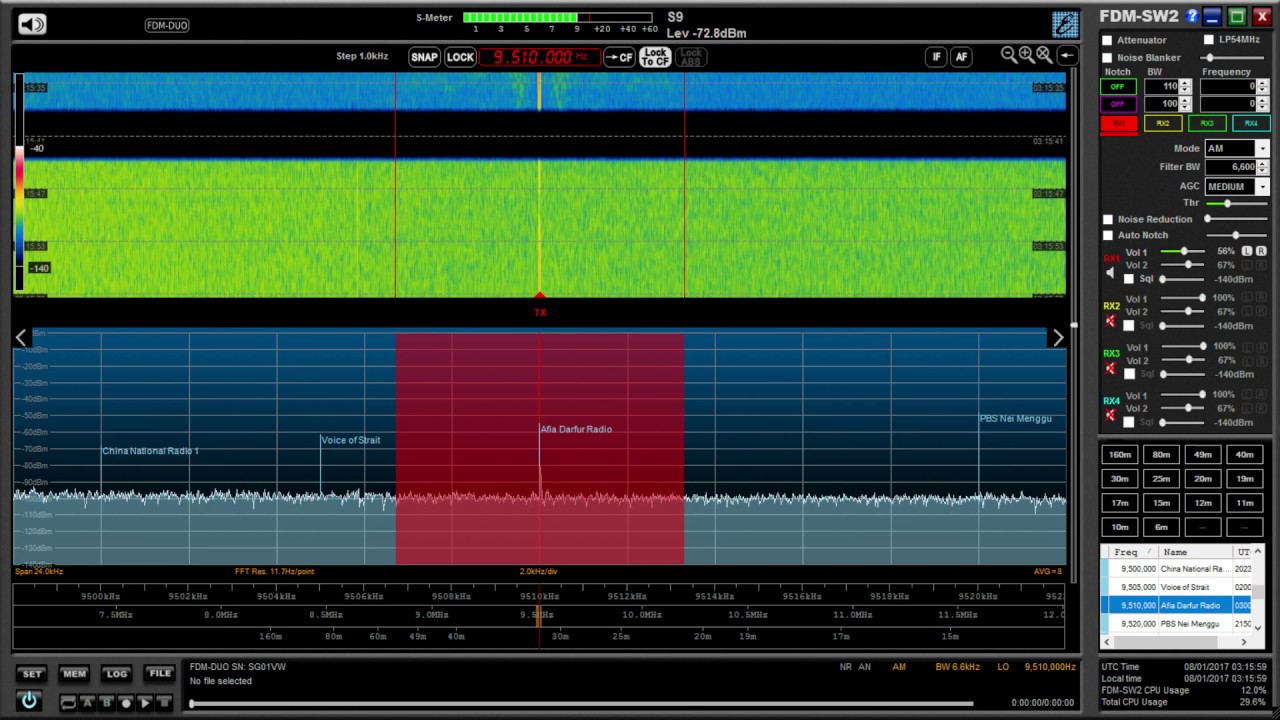The height and width of the screenshot is (720, 1280).
Task: Open the MEM memory button
Action: [x=74, y=674]
